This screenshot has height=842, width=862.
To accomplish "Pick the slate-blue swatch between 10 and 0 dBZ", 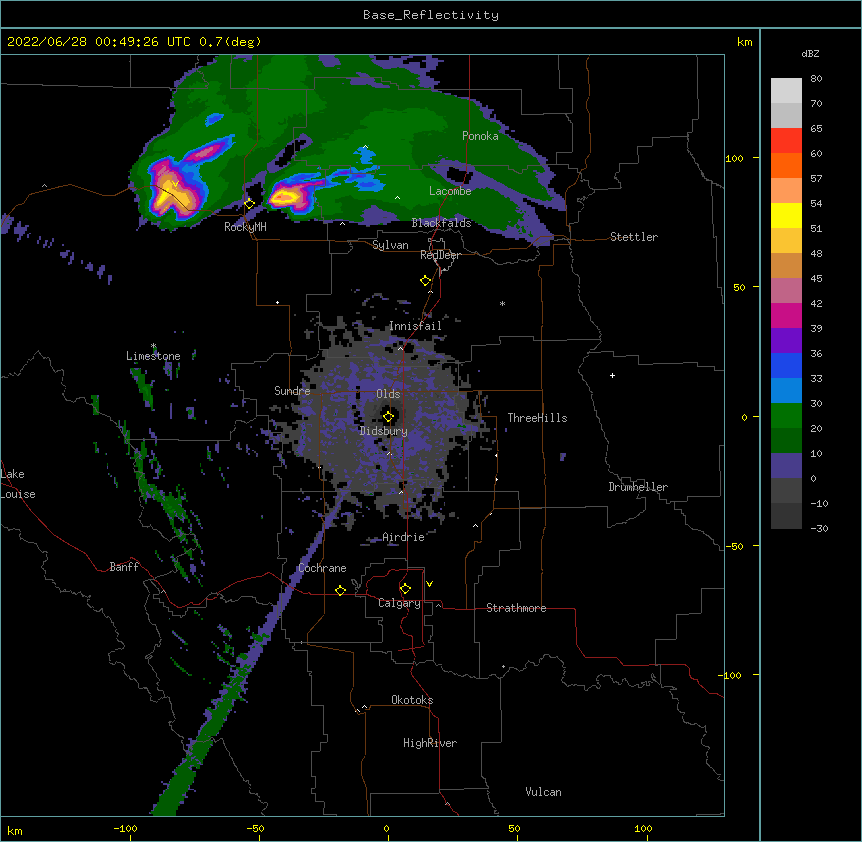I will click(x=786, y=466).
